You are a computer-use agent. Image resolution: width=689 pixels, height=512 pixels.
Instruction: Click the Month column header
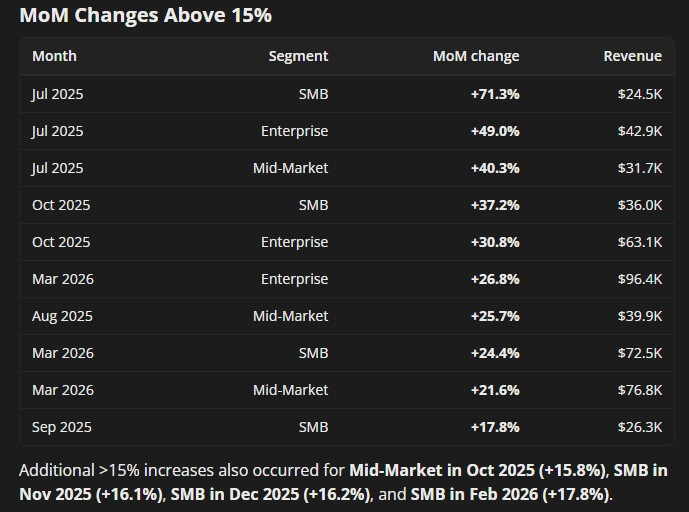pyautogui.click(x=54, y=56)
